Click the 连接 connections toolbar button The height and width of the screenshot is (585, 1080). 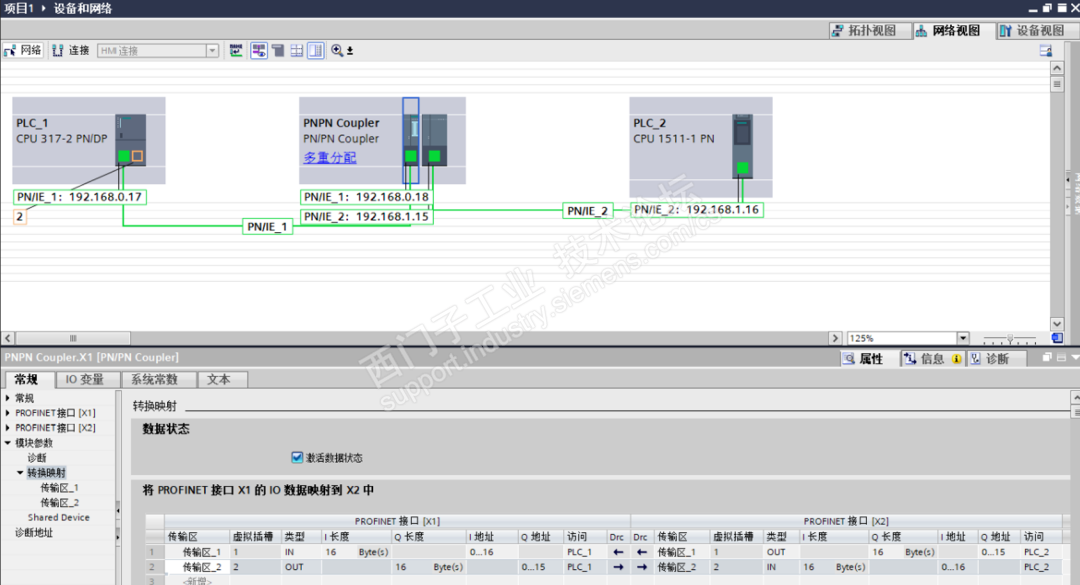pos(71,50)
